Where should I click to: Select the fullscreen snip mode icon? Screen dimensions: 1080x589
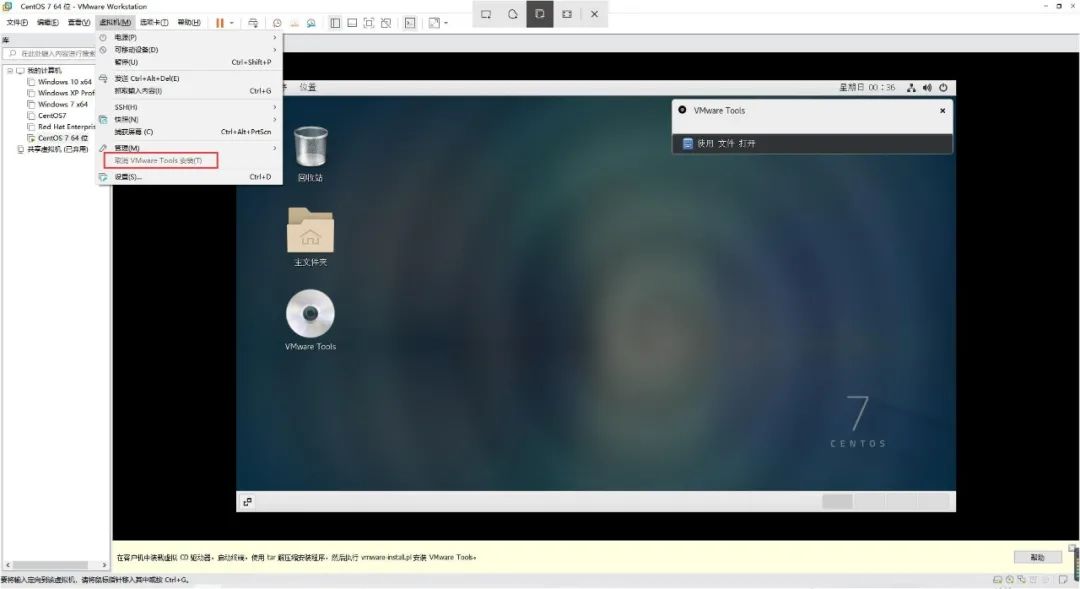pos(567,14)
